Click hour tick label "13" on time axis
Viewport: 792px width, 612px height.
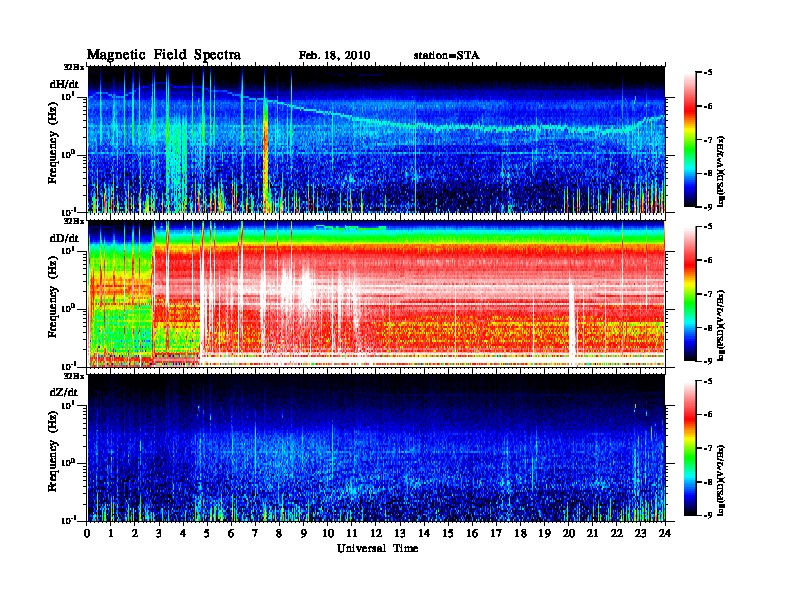400,533
